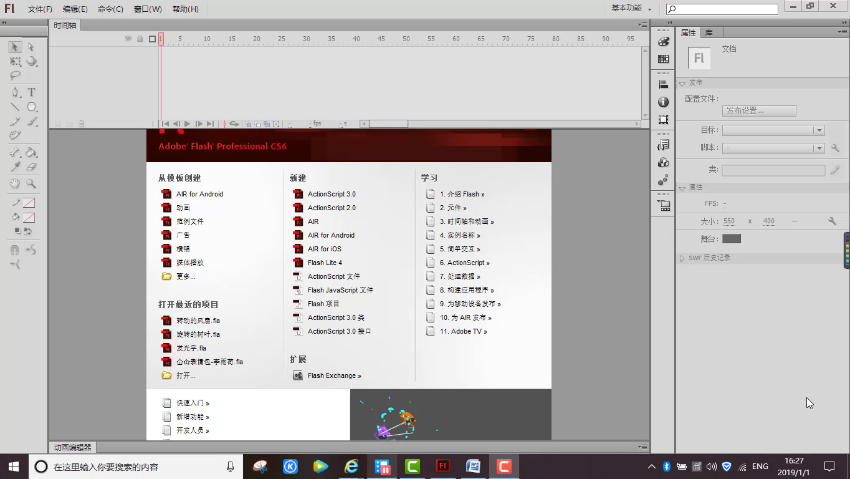Viewport: 850px width, 479px height.
Task: Select the Pen tool
Action: 15,92
